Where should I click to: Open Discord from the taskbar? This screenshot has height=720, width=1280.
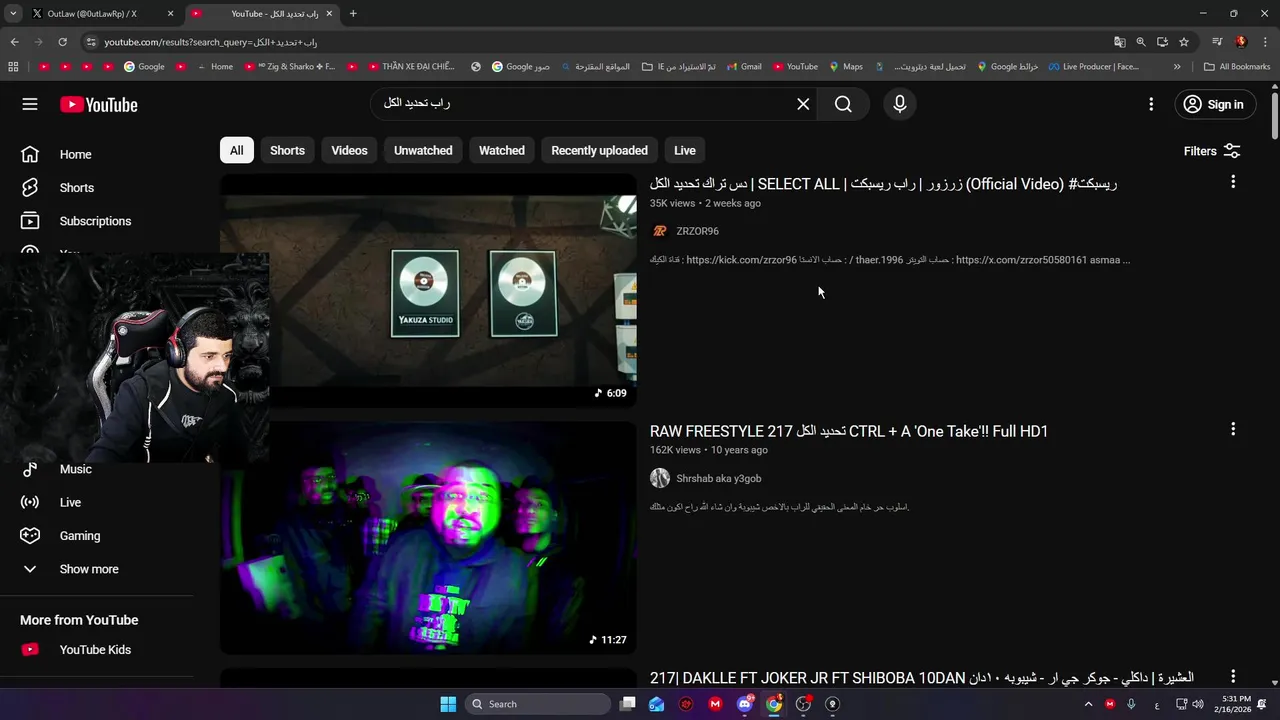point(745,704)
